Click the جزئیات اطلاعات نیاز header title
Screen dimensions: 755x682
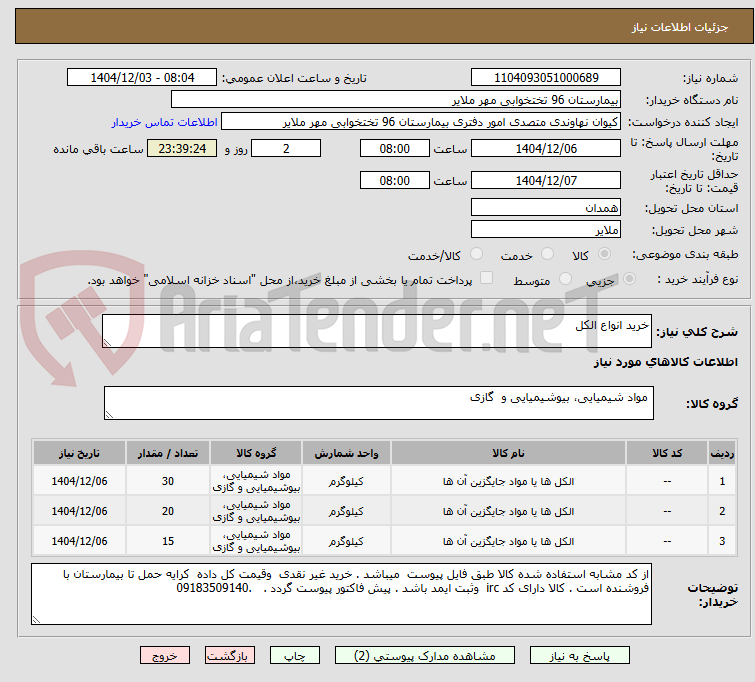[680, 27]
